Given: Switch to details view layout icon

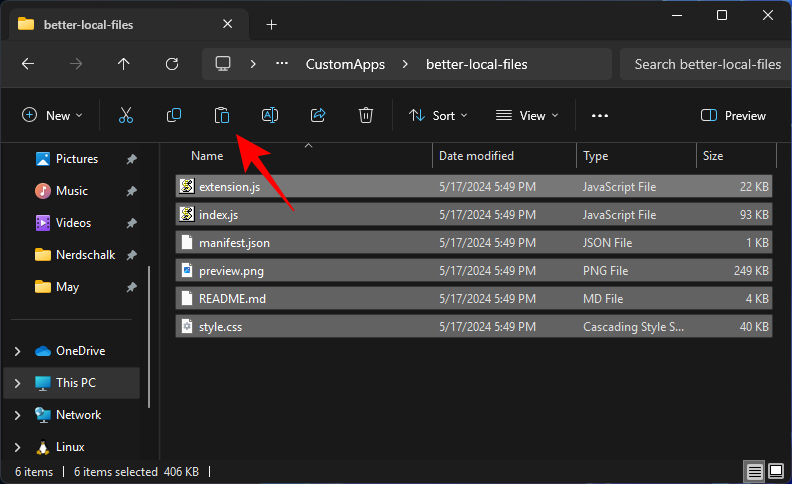Looking at the screenshot, I should (x=754, y=471).
